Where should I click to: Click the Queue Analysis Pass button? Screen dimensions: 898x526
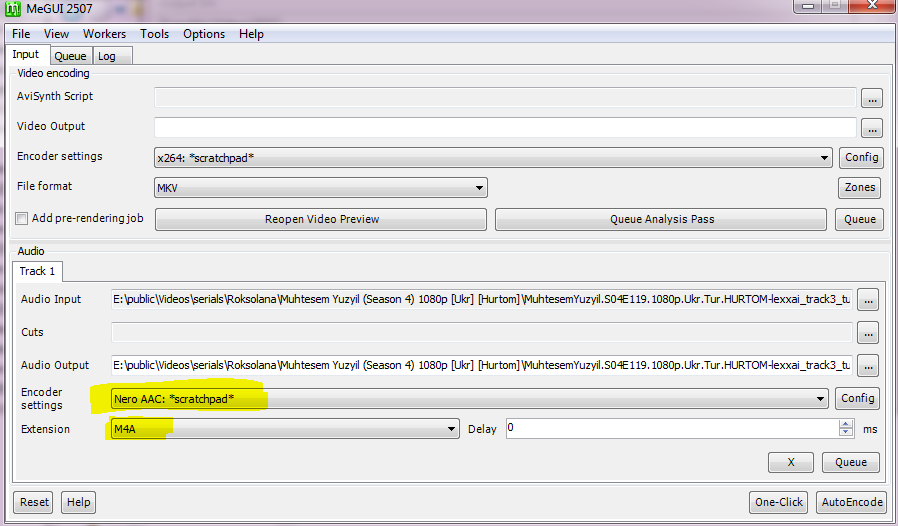point(661,220)
